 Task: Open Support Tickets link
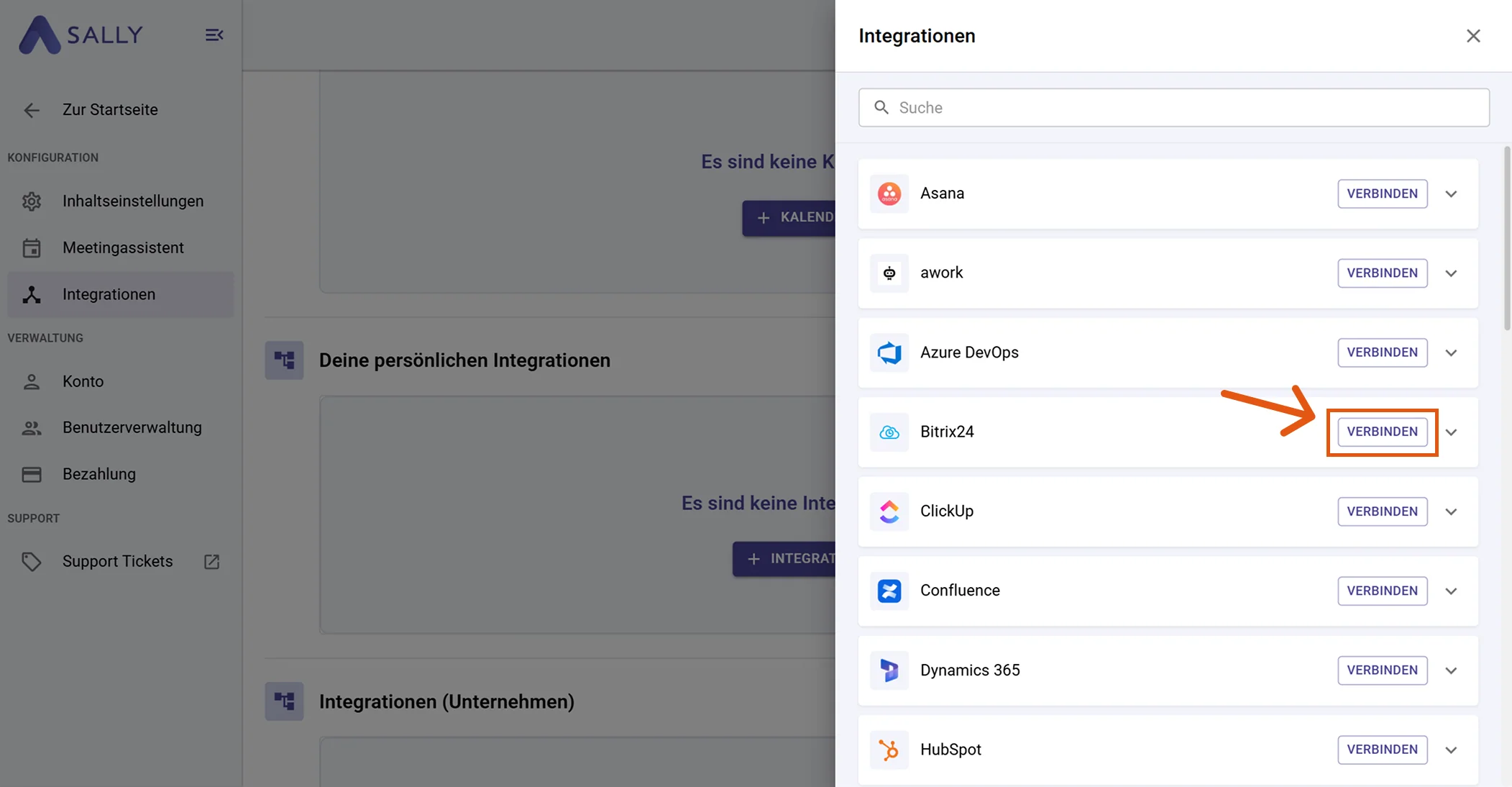(120, 561)
